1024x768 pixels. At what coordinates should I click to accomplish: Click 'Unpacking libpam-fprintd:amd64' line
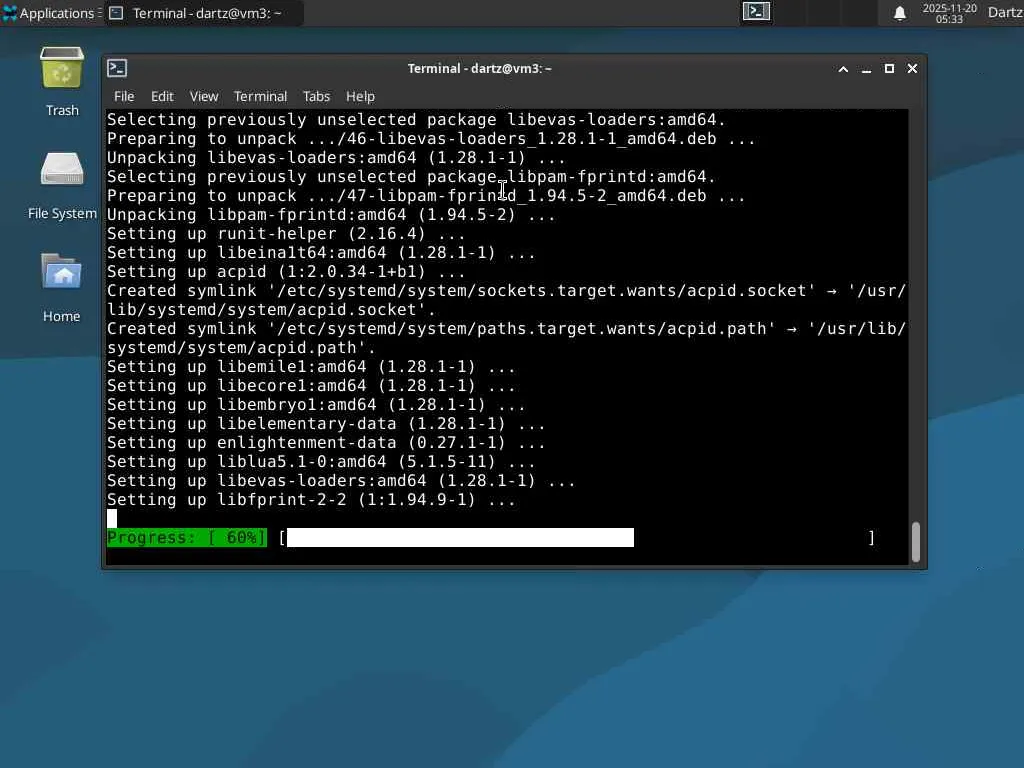pyautogui.click(x=331, y=215)
